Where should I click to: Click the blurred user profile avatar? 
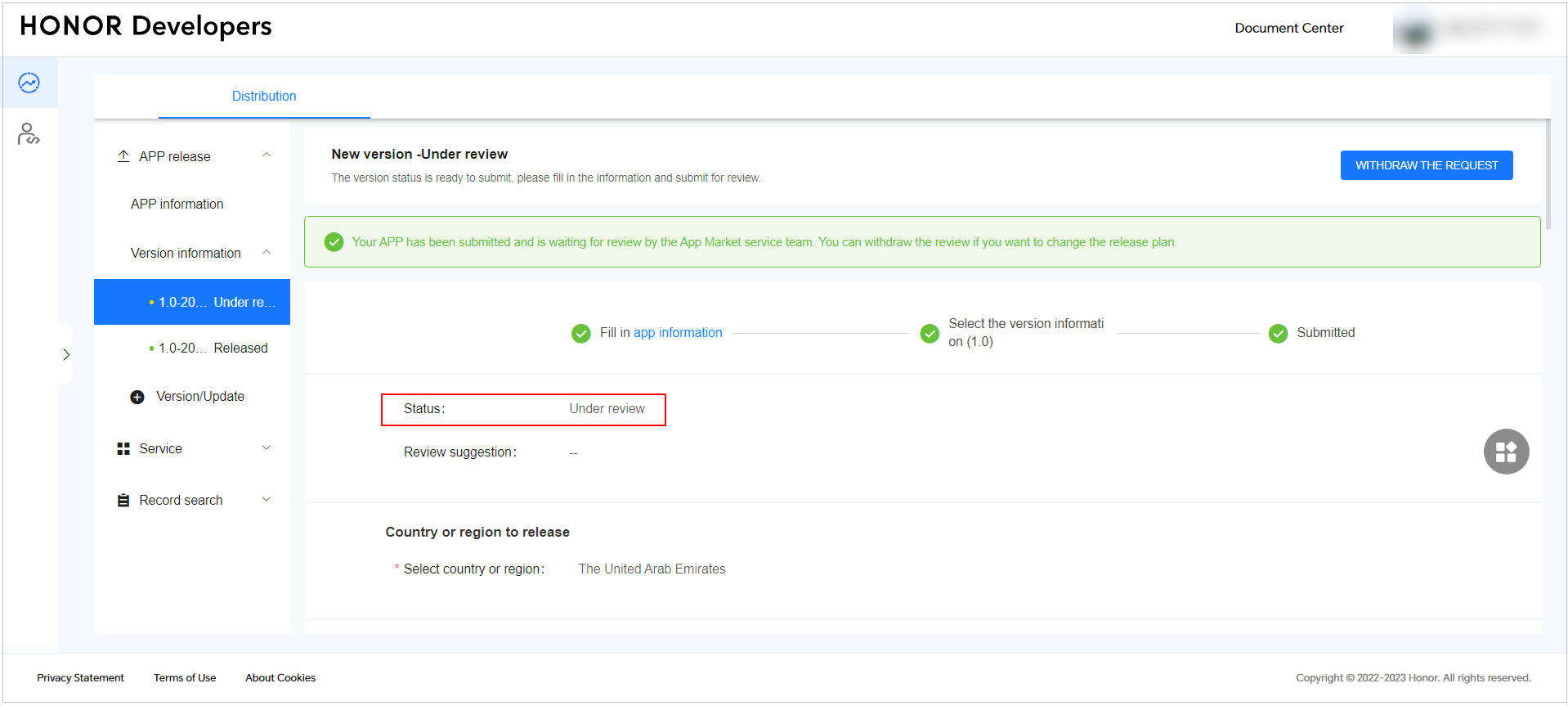tap(1416, 31)
